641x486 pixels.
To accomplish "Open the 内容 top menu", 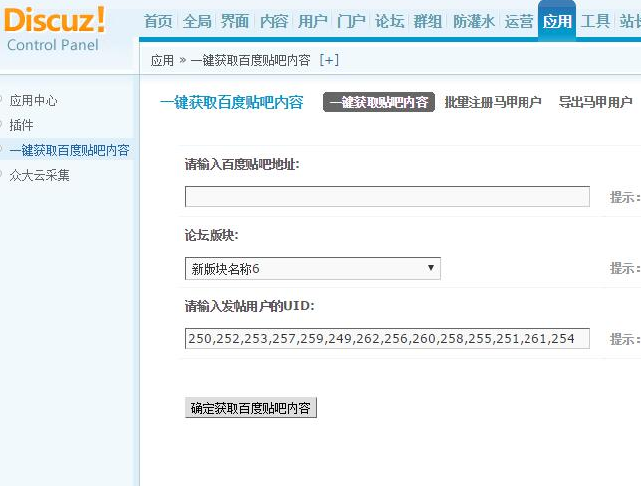I will (274, 21).
